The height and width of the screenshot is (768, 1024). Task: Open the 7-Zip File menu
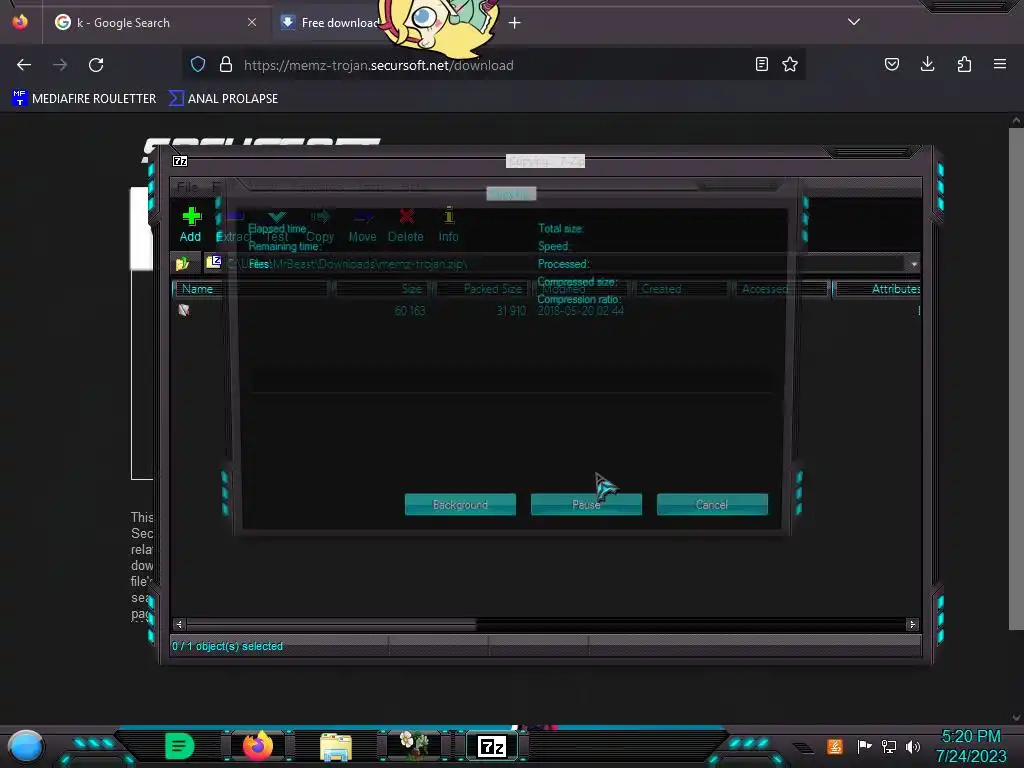coord(187,187)
